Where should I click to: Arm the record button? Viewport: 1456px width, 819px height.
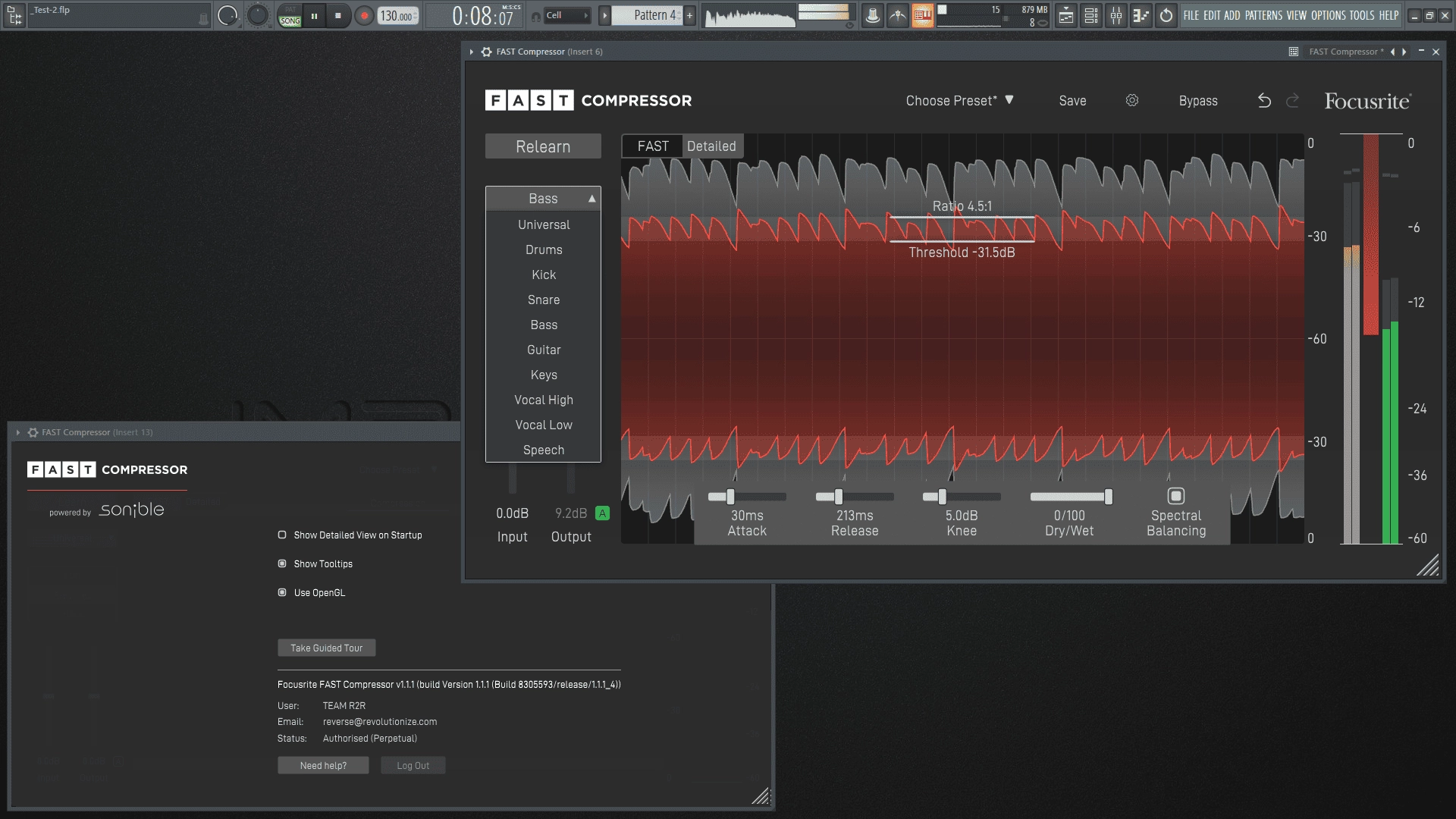pos(364,15)
